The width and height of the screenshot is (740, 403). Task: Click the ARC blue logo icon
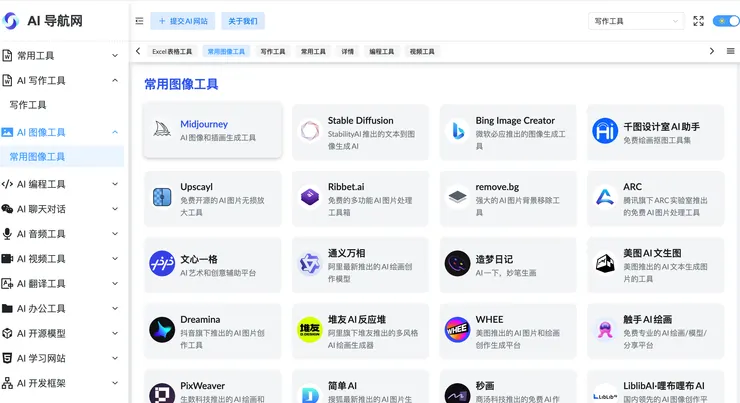605,197
